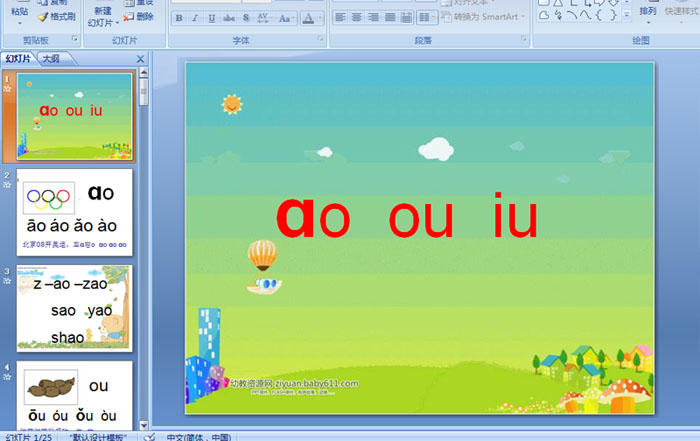The width and height of the screenshot is (700, 441).
Task: Insert cloud shape from shapes gallery
Action: pyautogui.click(x=544, y=15)
